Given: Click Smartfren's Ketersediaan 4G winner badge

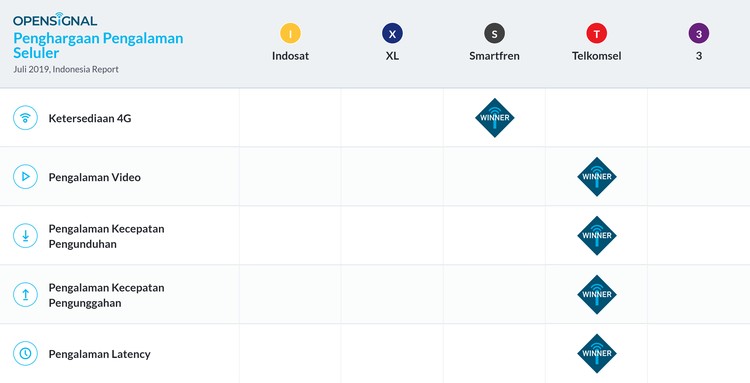Looking at the screenshot, I should pos(495,118).
